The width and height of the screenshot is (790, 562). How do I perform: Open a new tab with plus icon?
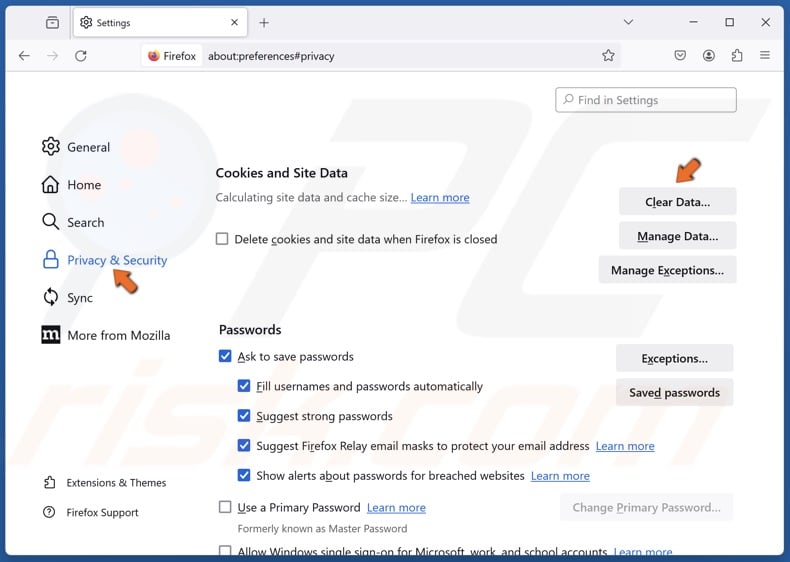(x=264, y=23)
